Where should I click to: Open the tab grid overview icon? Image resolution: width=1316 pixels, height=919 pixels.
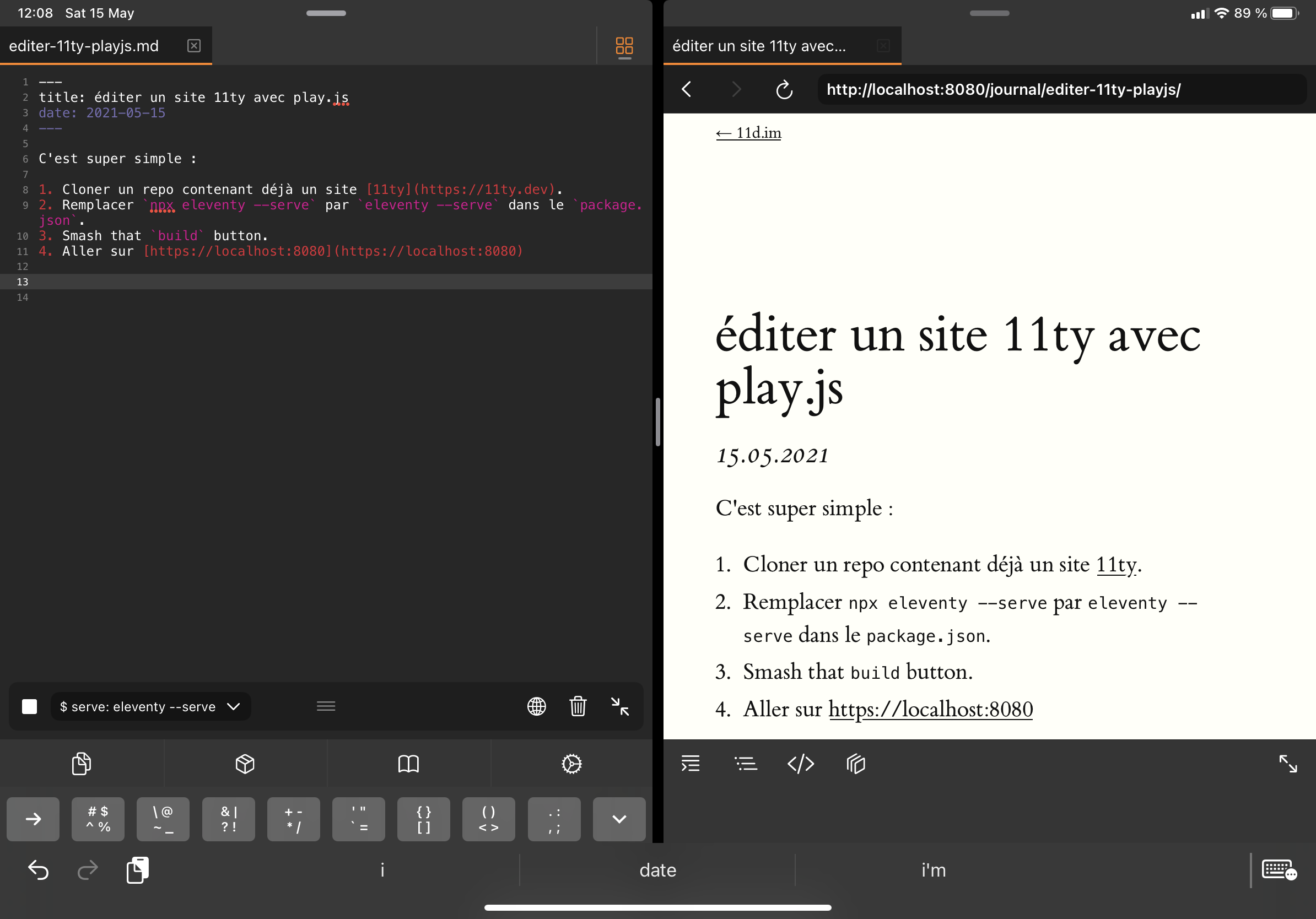tap(624, 46)
